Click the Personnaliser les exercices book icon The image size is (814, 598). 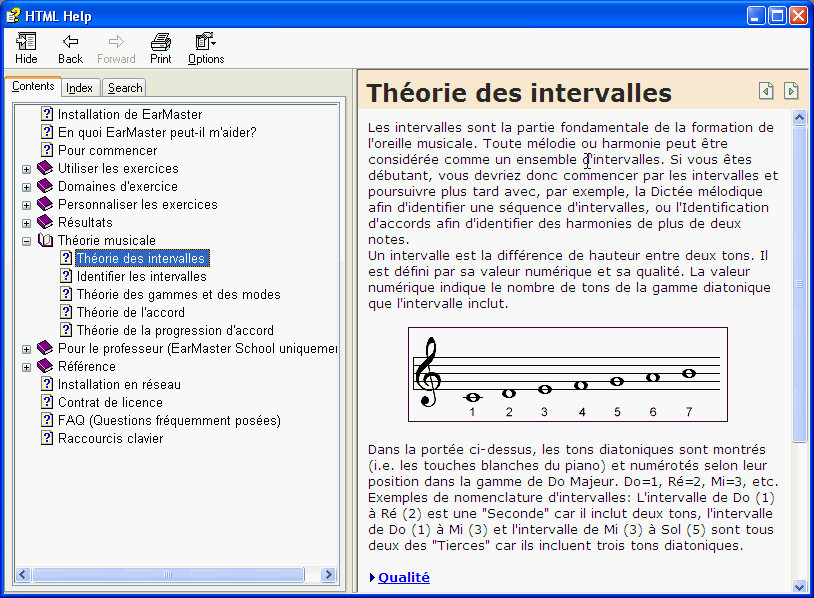click(46, 204)
